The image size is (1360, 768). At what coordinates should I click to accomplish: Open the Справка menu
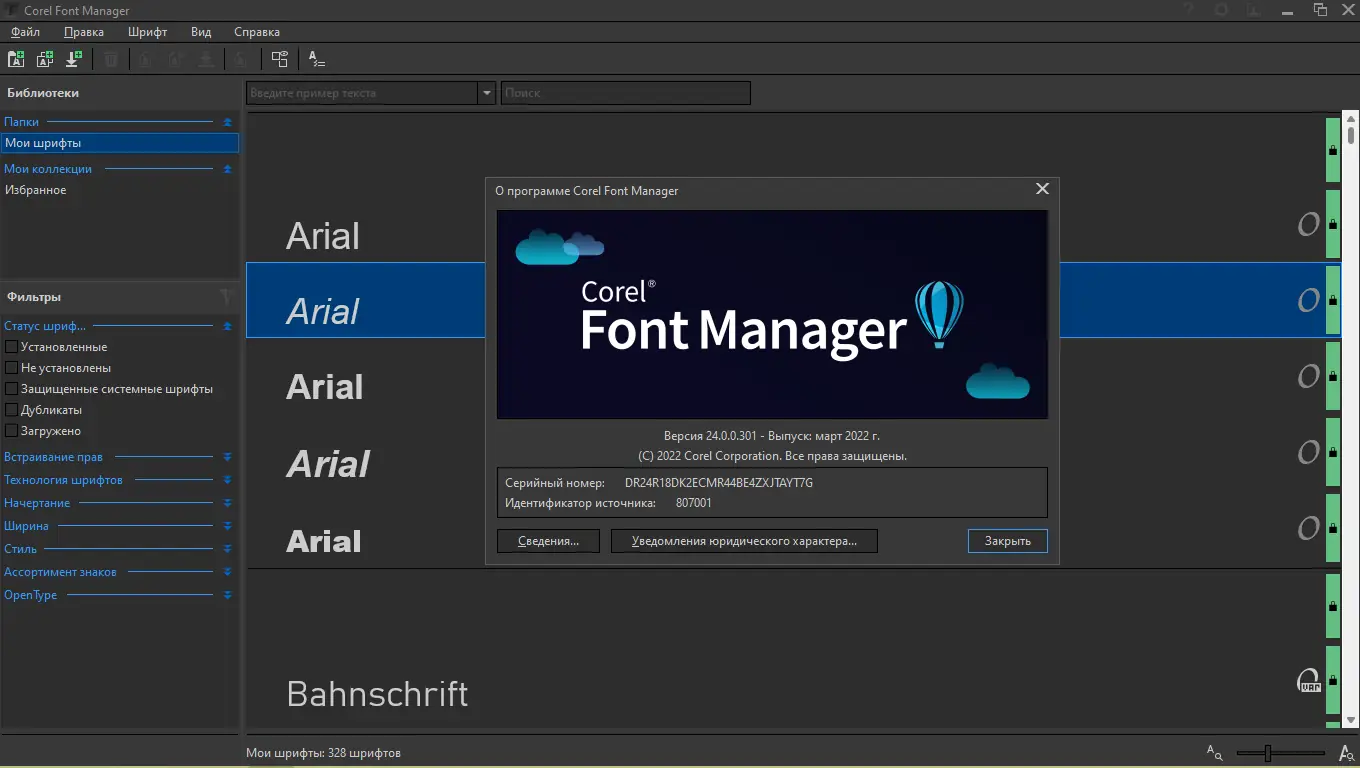(x=257, y=32)
